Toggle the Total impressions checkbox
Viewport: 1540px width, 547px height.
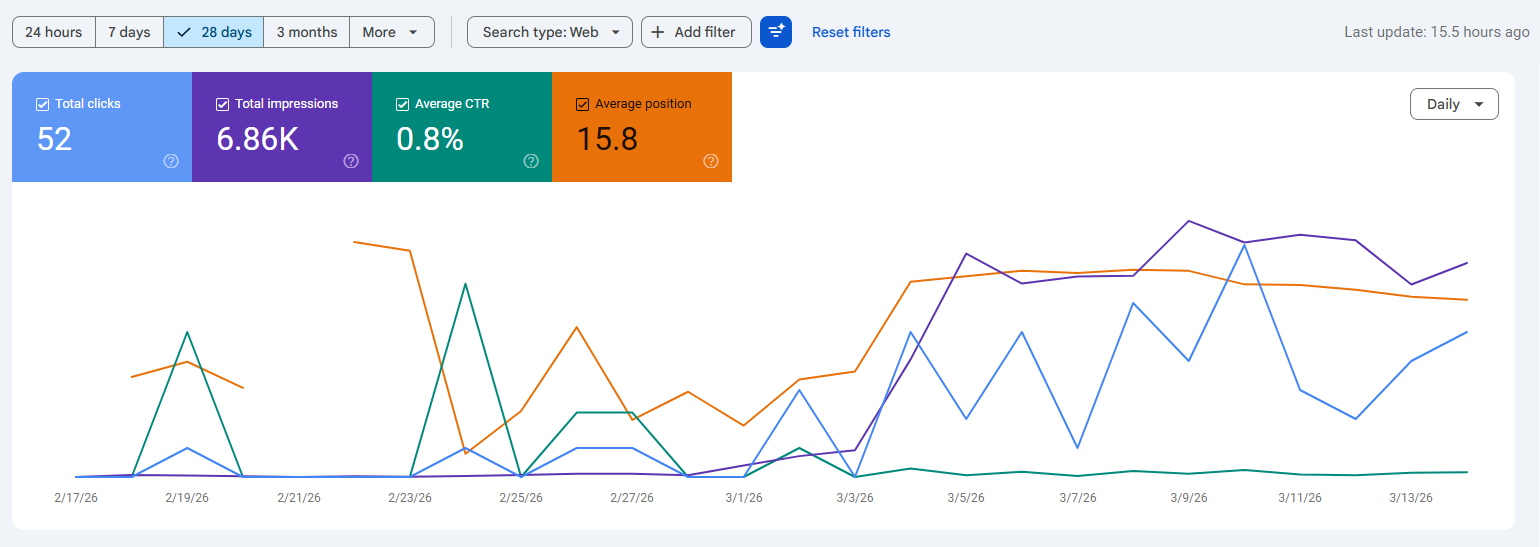[223, 104]
